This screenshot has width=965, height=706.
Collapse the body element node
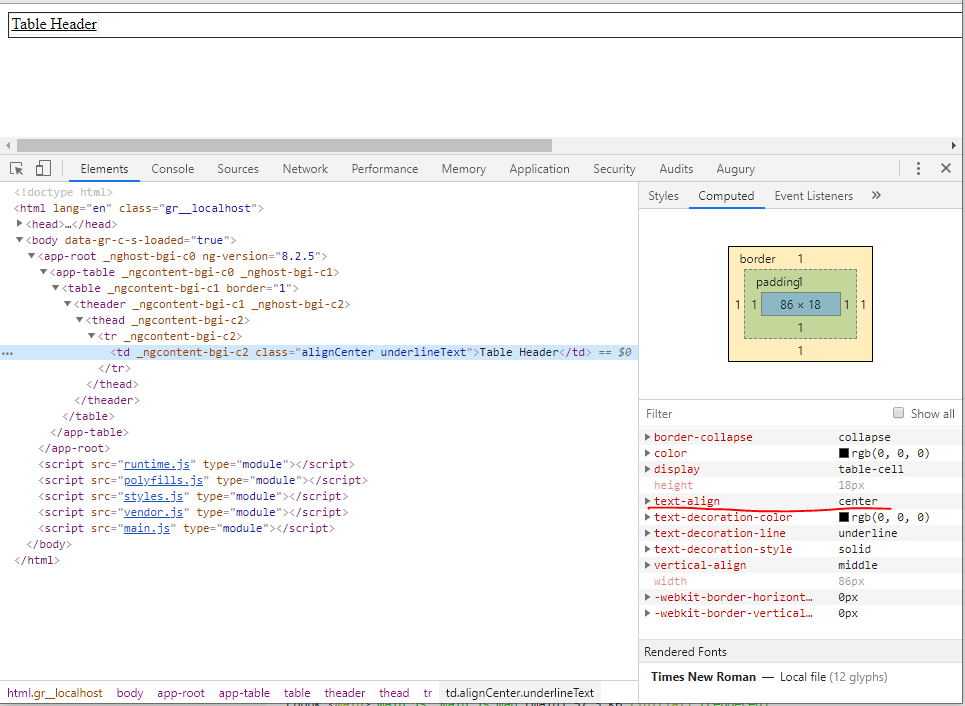coord(20,239)
